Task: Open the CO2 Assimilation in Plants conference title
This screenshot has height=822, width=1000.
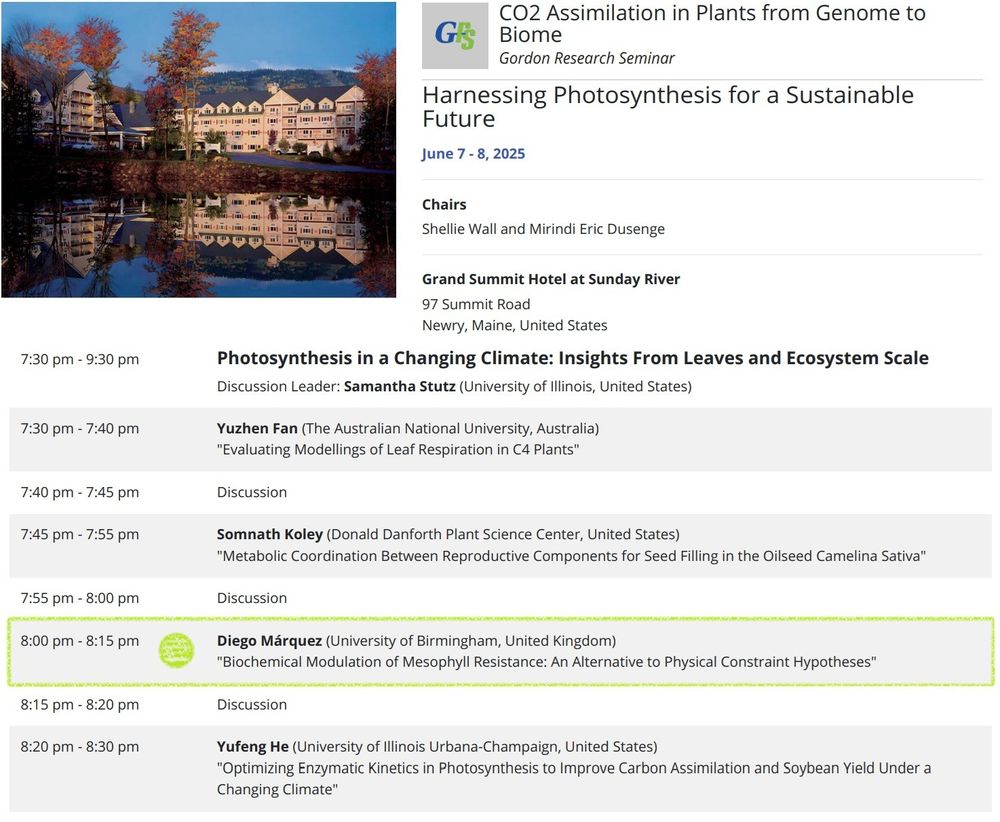Action: [712, 24]
